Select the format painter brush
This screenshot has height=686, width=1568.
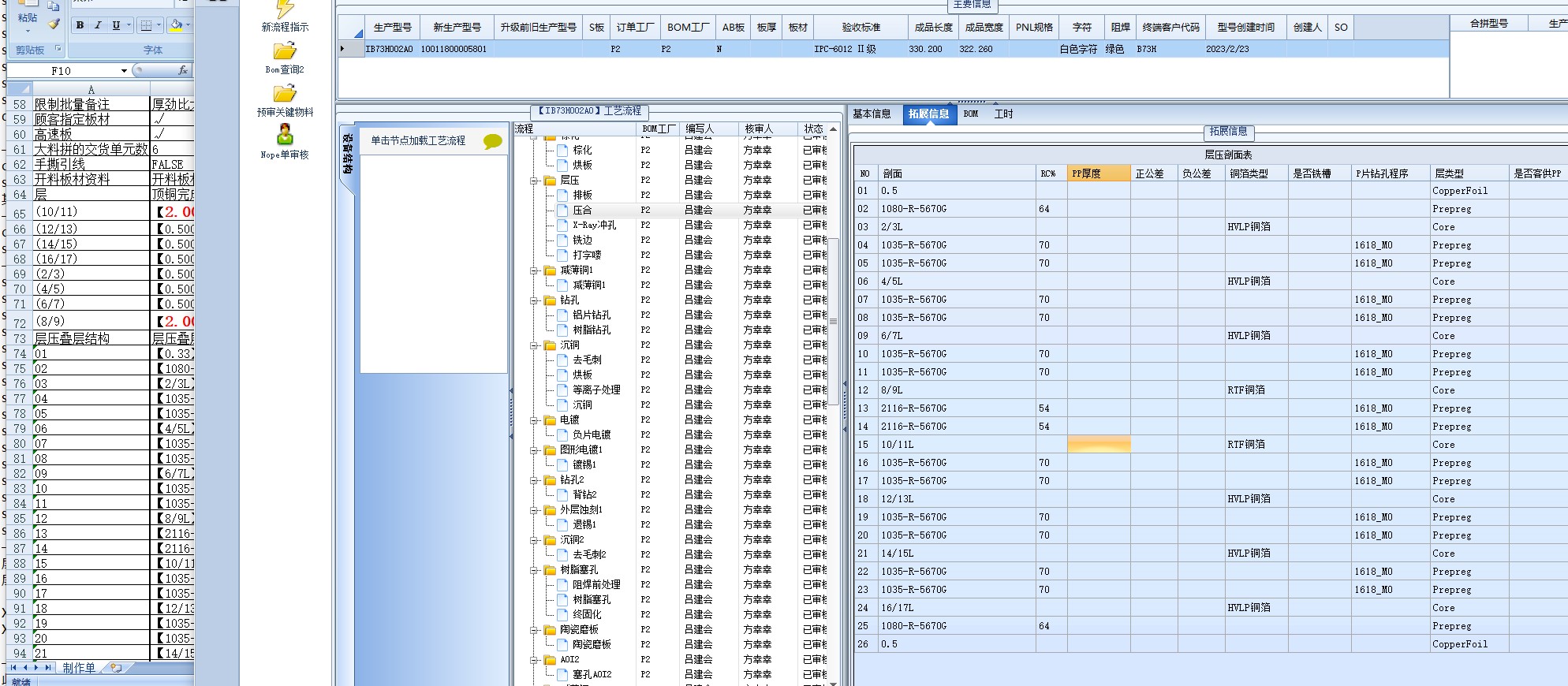pyautogui.click(x=54, y=24)
